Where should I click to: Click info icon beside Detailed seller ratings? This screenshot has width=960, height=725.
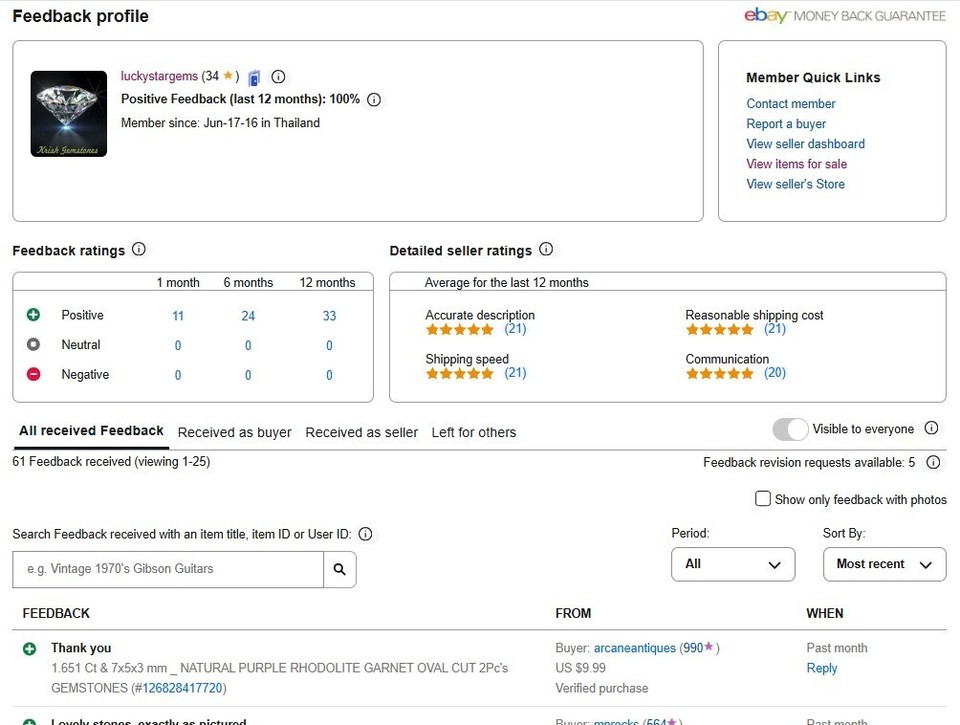click(546, 250)
